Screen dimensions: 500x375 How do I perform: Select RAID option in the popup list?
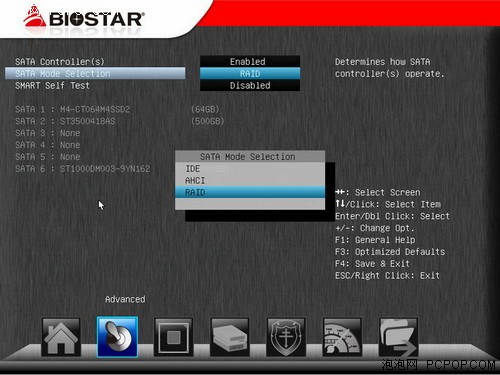coord(250,192)
